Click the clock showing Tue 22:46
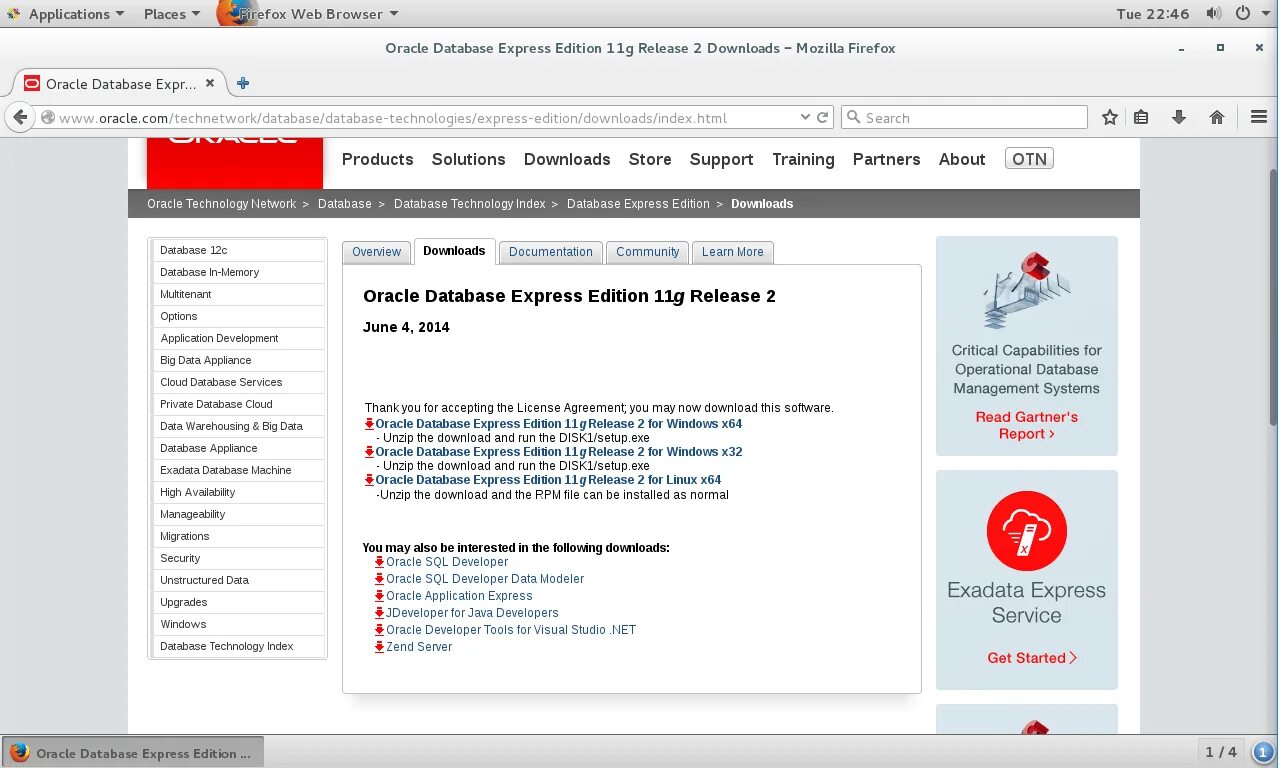This screenshot has height=768, width=1280. click(x=1153, y=14)
